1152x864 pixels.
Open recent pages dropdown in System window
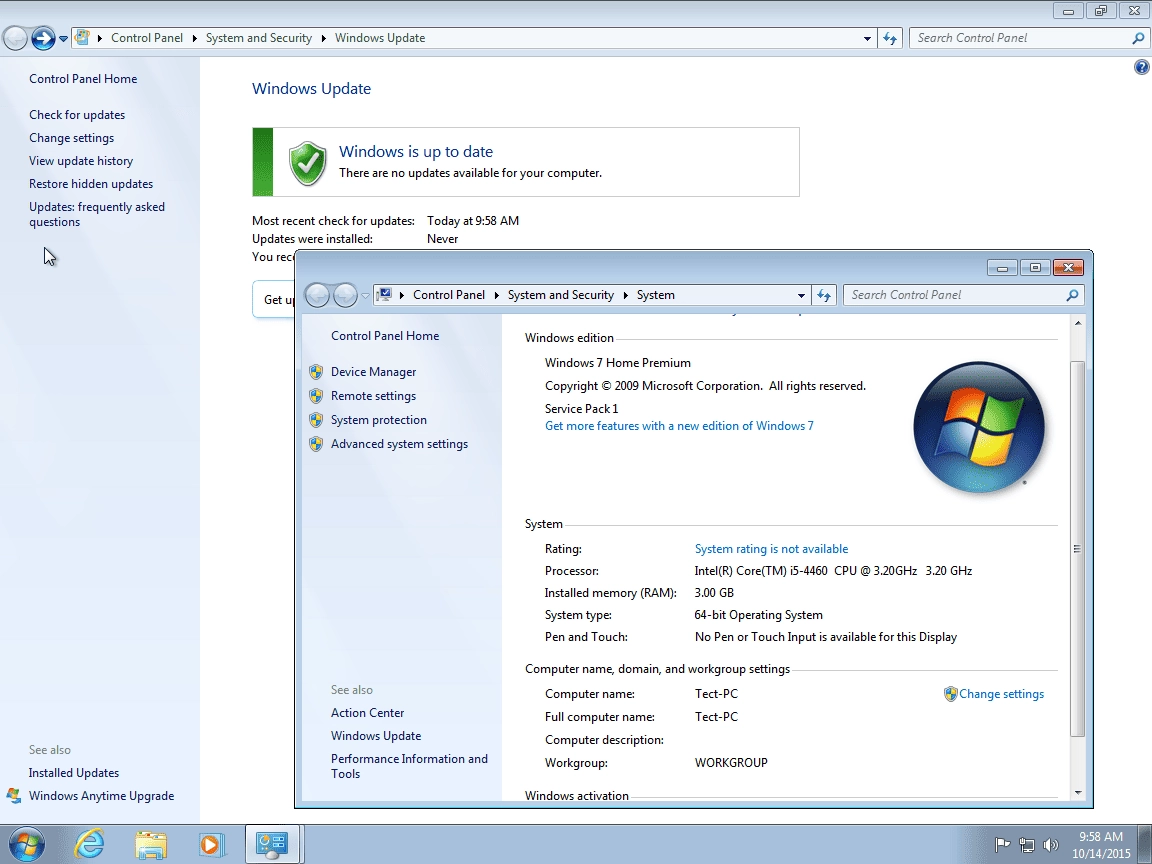[x=365, y=296]
